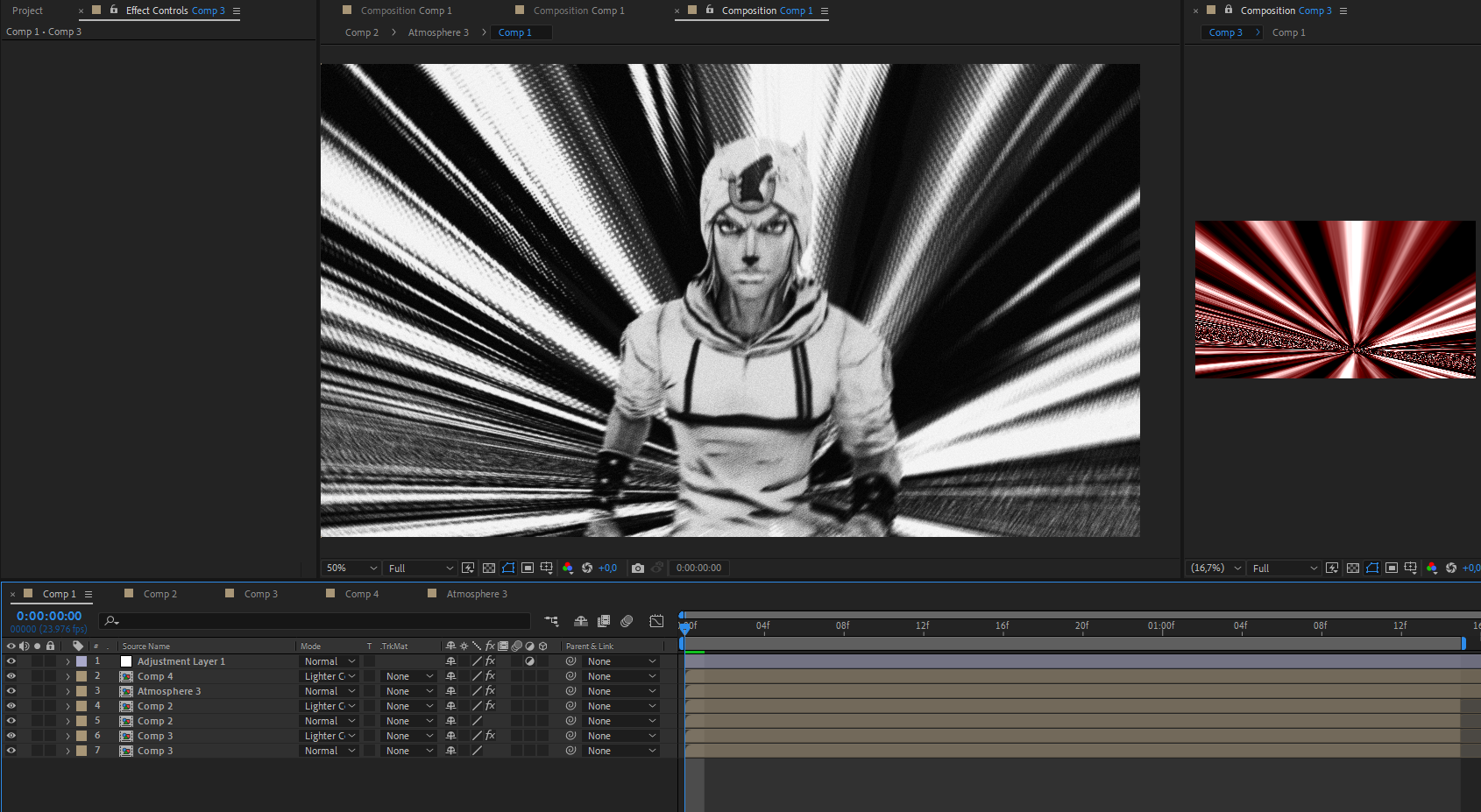
Task: Take snapshot with camera icon
Action: point(638,568)
